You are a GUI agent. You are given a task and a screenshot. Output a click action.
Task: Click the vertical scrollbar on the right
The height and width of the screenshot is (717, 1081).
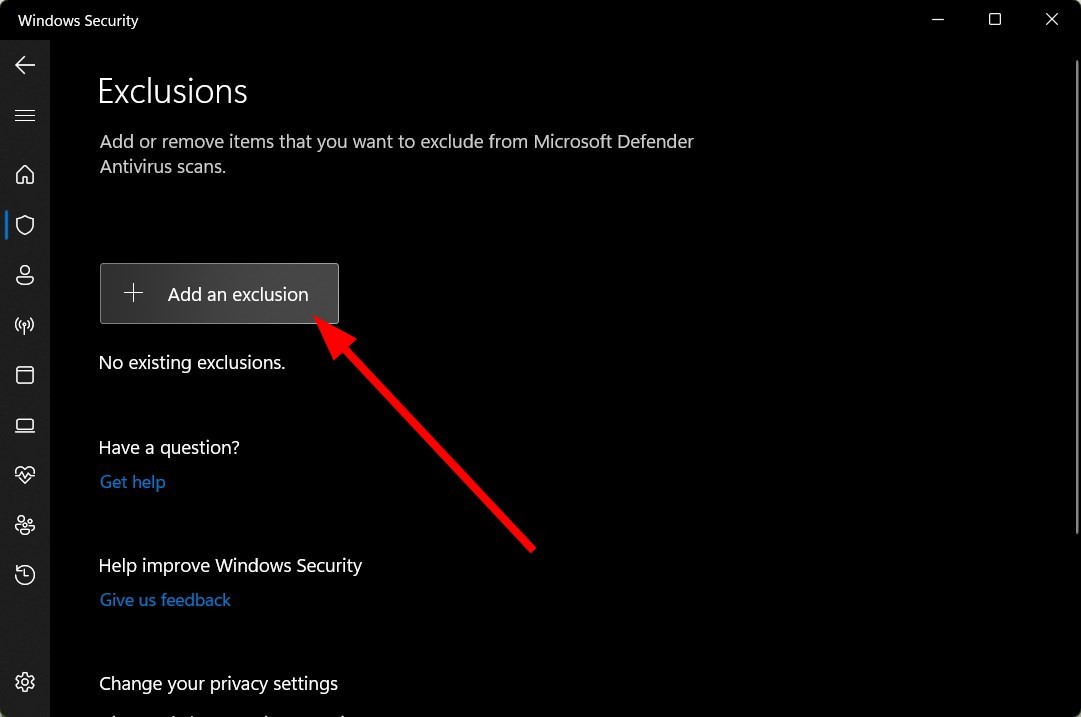[1077, 296]
